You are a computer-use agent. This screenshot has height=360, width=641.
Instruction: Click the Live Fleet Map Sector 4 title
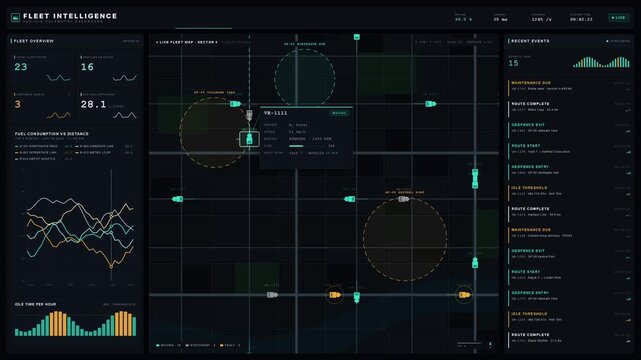[x=187, y=42]
